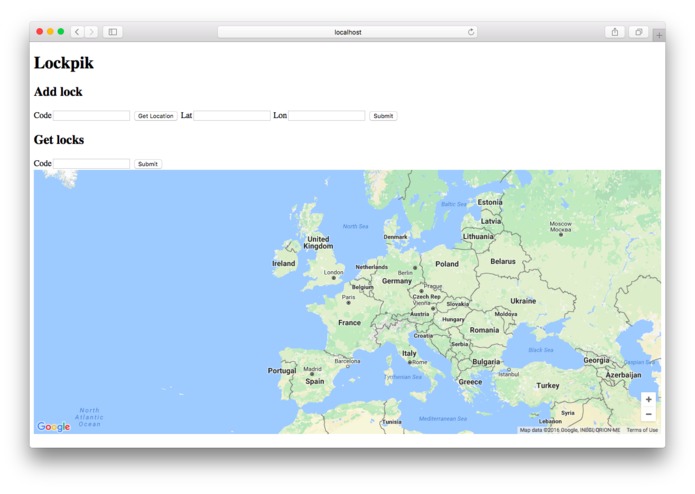Click the localhost address bar
Screen dimensions: 695x494
point(348,32)
